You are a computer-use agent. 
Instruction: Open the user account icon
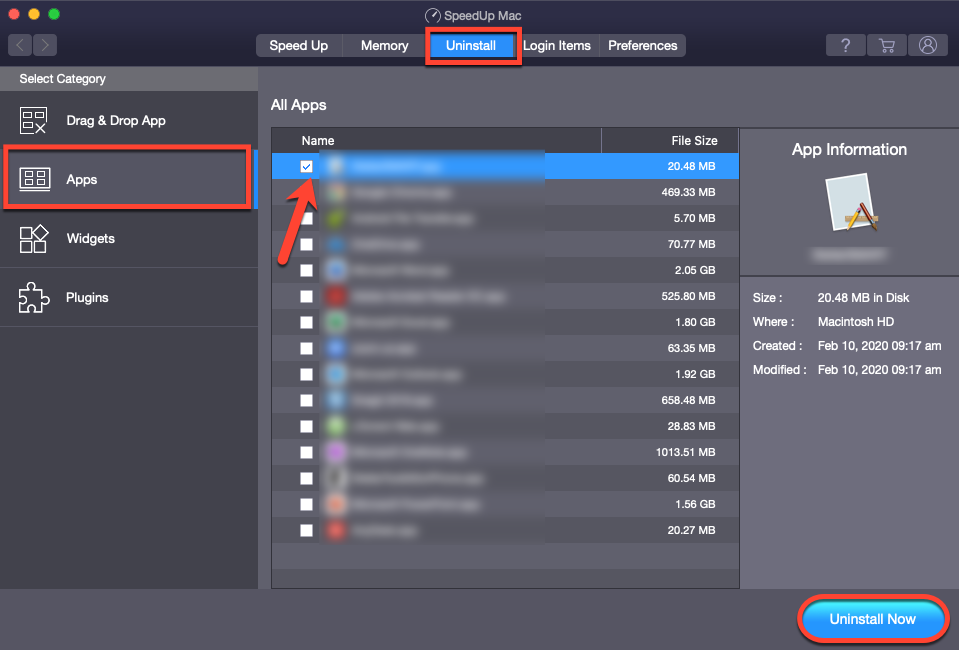click(928, 45)
